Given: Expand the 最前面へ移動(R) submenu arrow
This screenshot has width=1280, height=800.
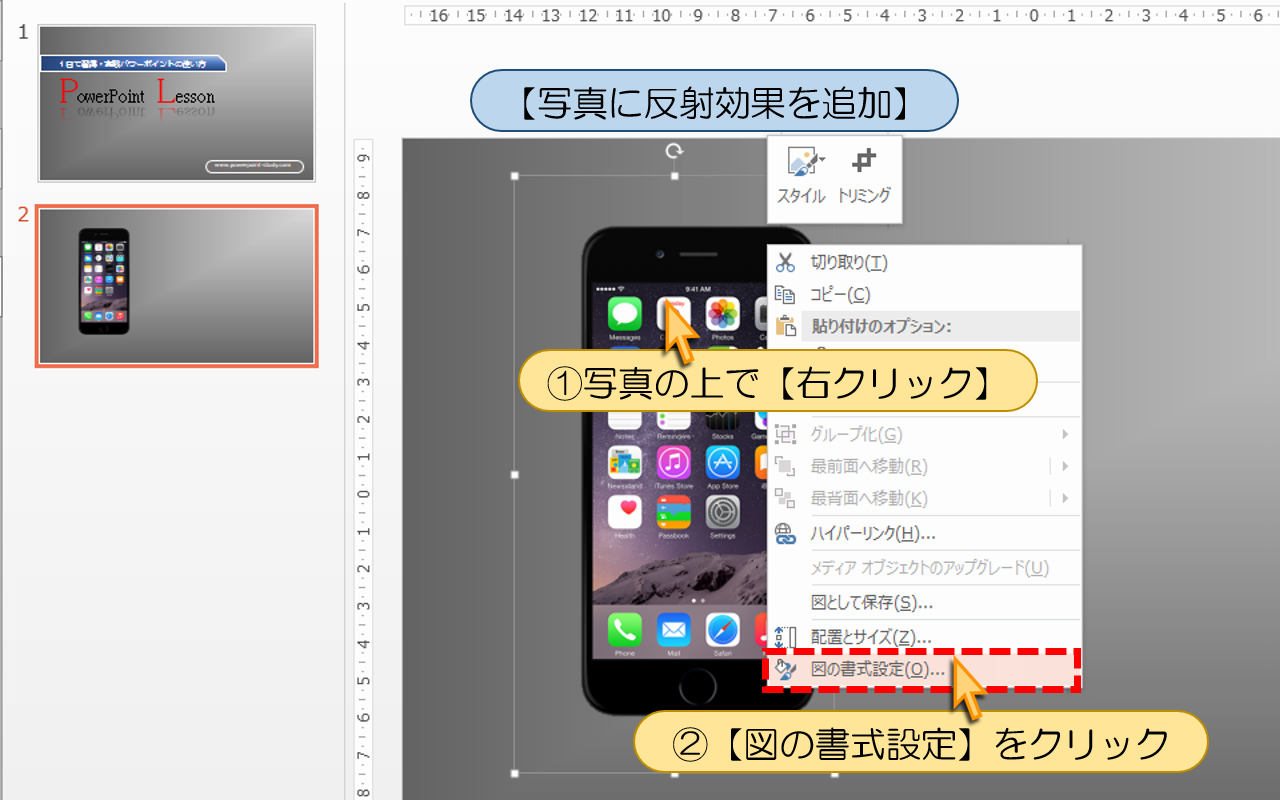Looking at the screenshot, I should pos(1066,466).
